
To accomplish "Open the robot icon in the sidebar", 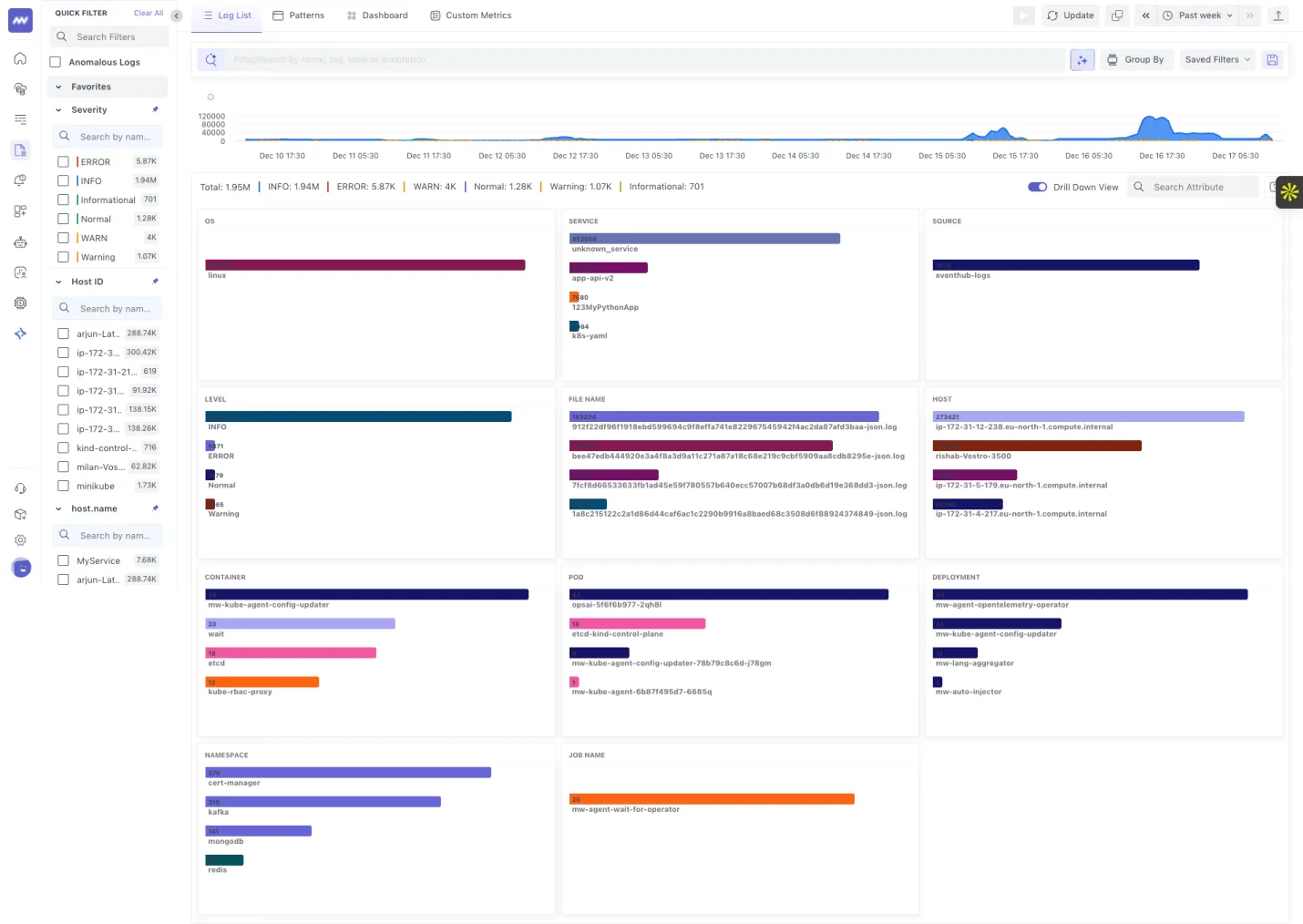I will 20,242.
